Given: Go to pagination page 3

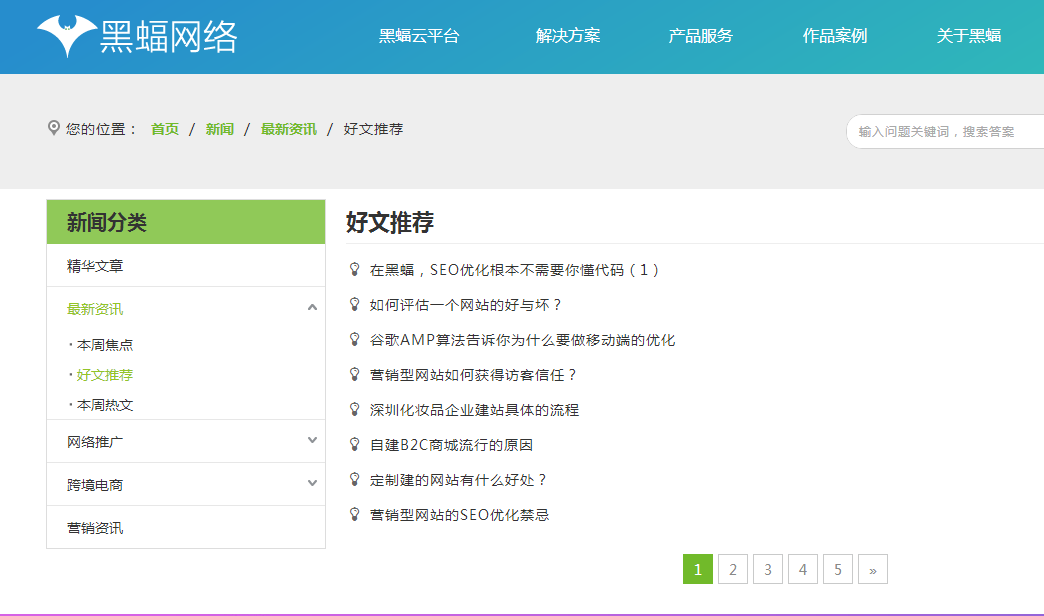Looking at the screenshot, I should pos(767,568).
